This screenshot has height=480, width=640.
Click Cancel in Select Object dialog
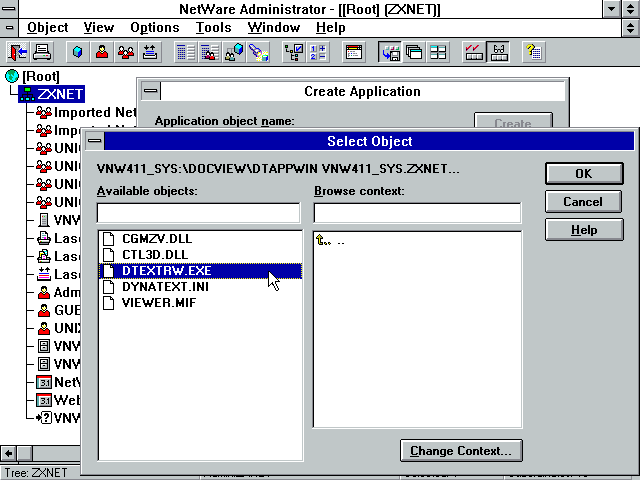coord(583,202)
